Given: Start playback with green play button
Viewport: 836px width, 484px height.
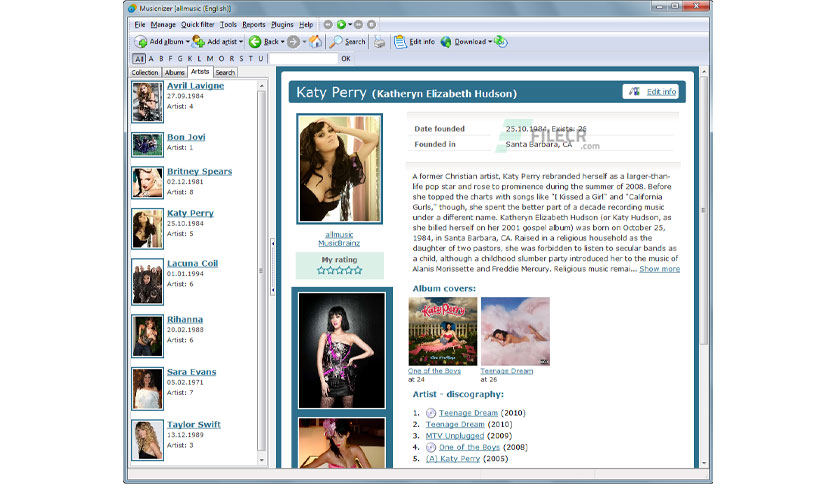Looking at the screenshot, I should point(341,25).
